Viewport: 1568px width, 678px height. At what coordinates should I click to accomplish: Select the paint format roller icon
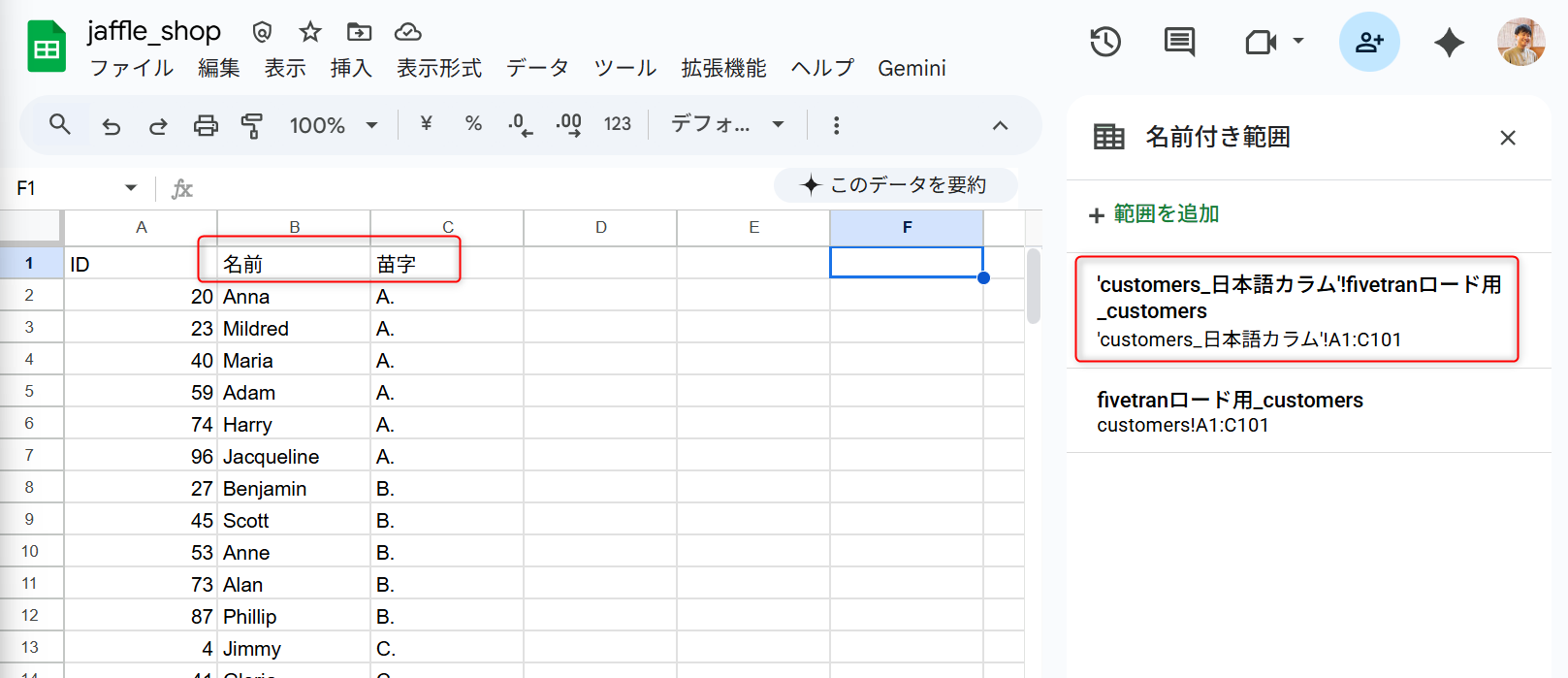coord(252,125)
